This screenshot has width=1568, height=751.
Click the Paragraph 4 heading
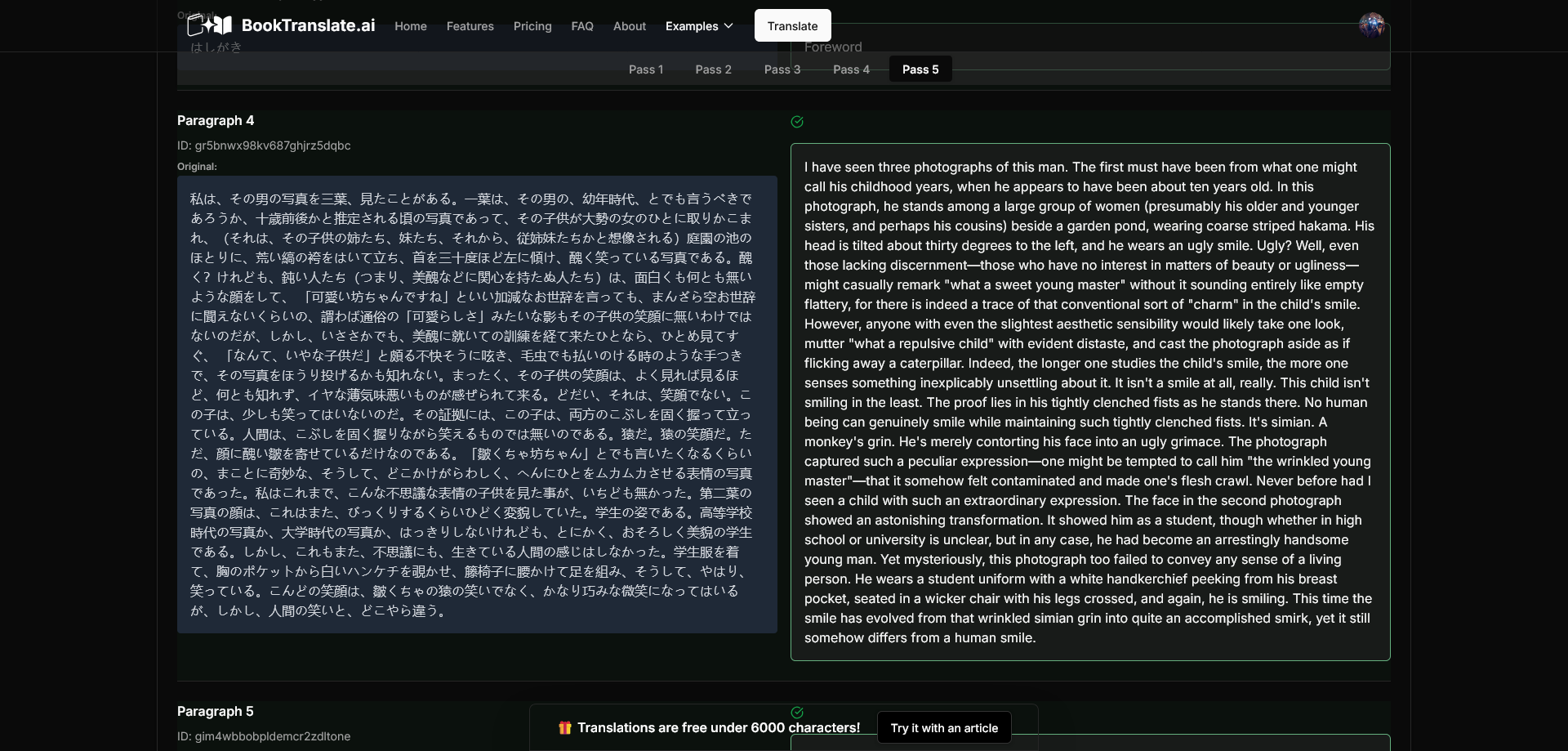(x=216, y=120)
